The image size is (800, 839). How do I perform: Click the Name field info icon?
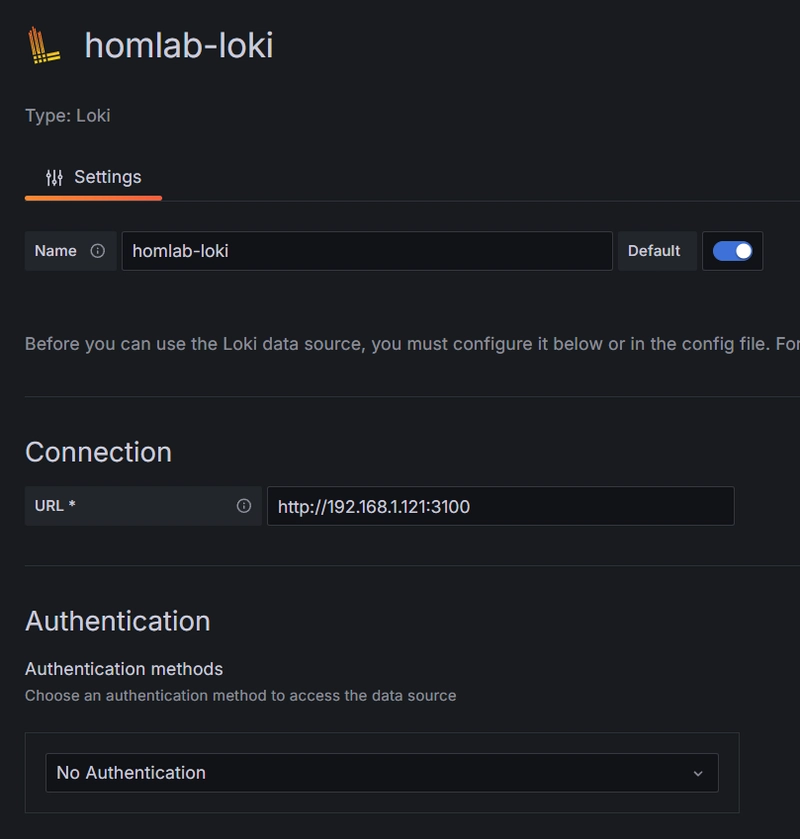[x=97, y=250]
